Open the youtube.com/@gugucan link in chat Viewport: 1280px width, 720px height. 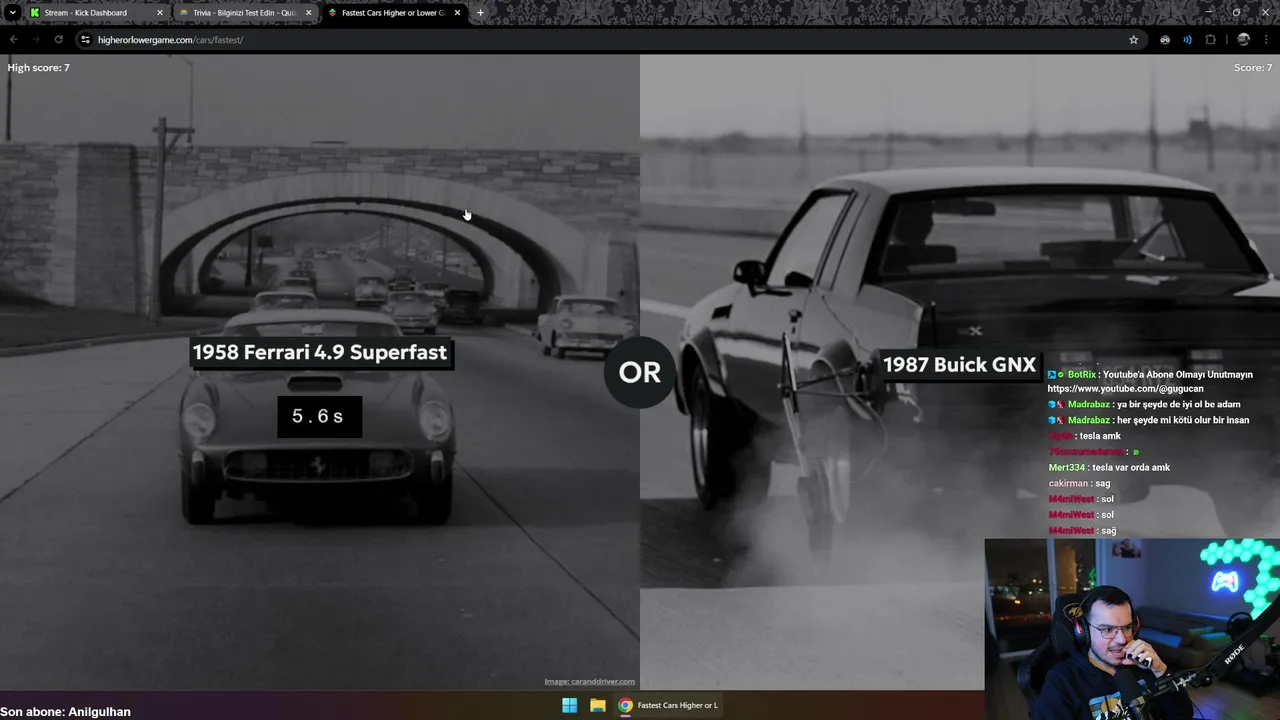point(1125,389)
